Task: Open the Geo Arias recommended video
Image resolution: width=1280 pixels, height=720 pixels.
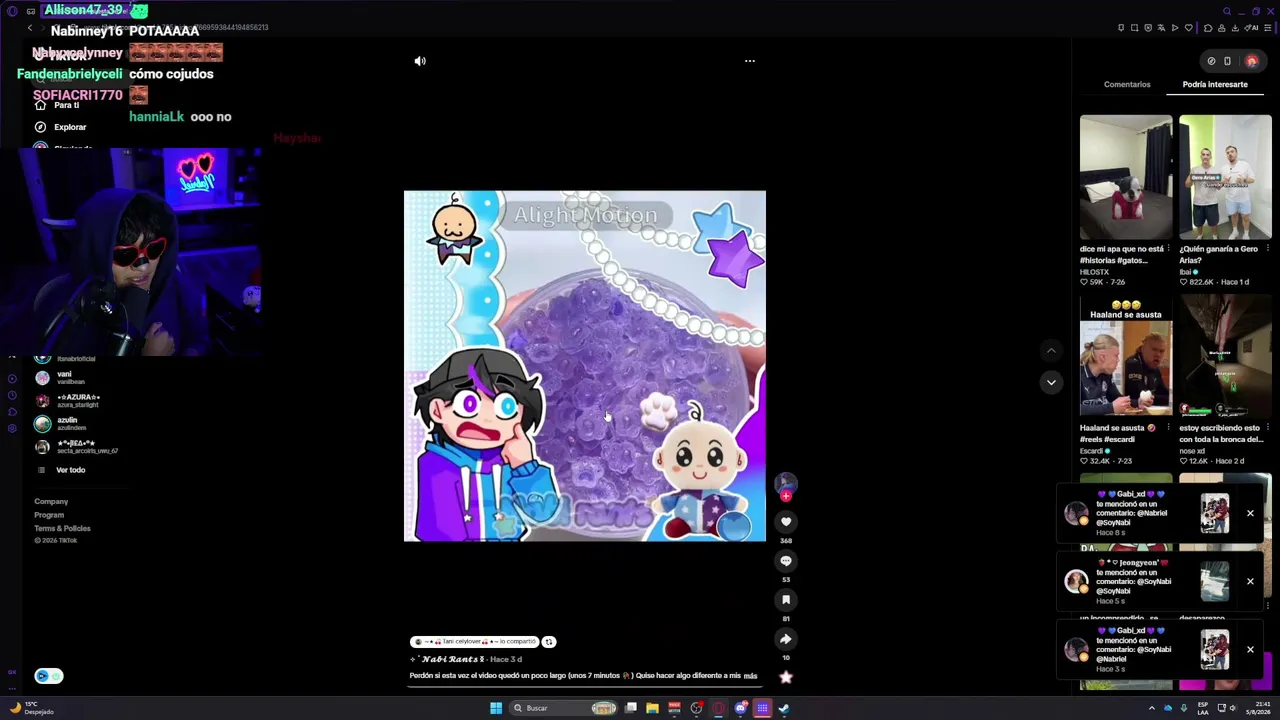Action: 1225,177
